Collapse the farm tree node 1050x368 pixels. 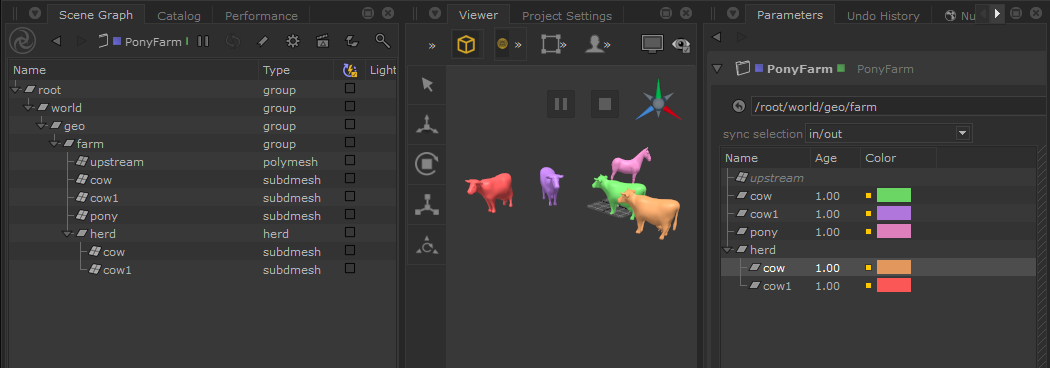pyautogui.click(x=55, y=144)
